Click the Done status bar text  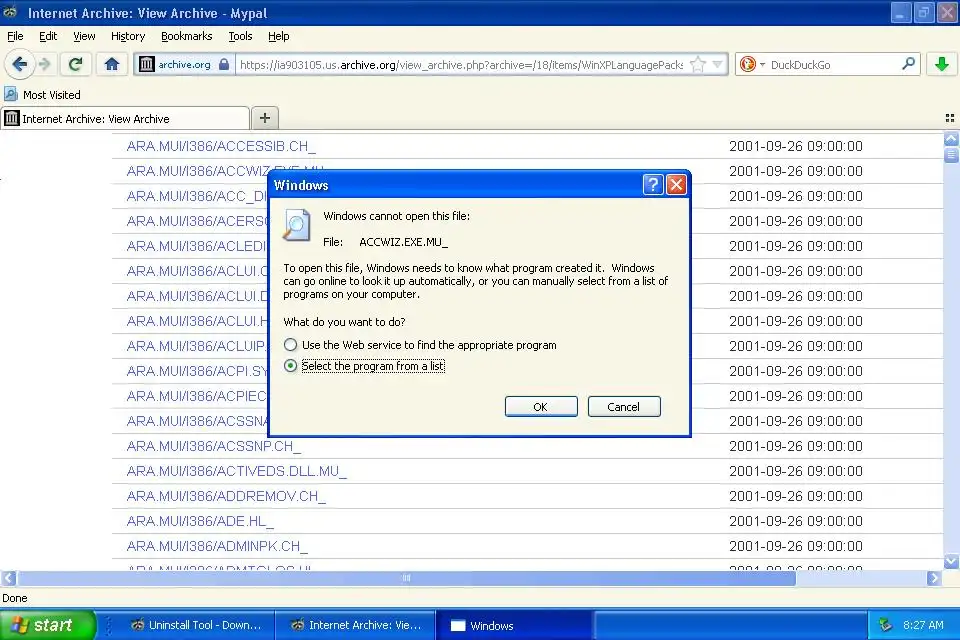click(15, 598)
